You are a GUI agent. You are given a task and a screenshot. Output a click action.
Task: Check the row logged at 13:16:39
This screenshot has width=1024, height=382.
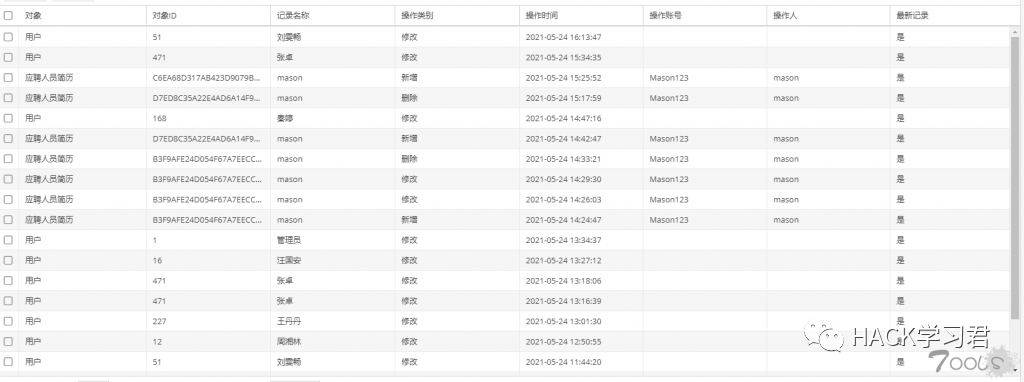tap(8, 300)
